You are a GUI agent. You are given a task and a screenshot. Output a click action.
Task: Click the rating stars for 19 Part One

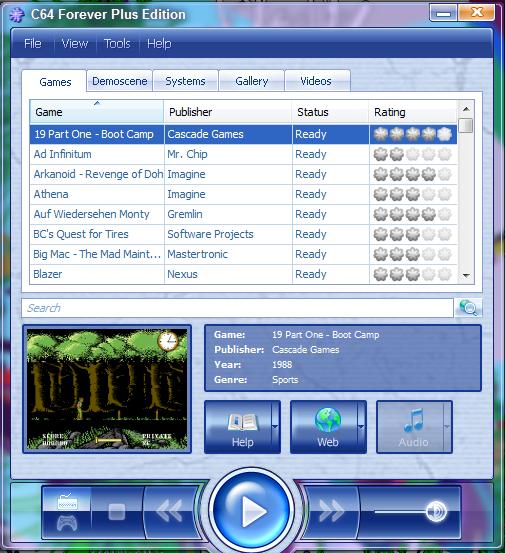click(x=412, y=134)
